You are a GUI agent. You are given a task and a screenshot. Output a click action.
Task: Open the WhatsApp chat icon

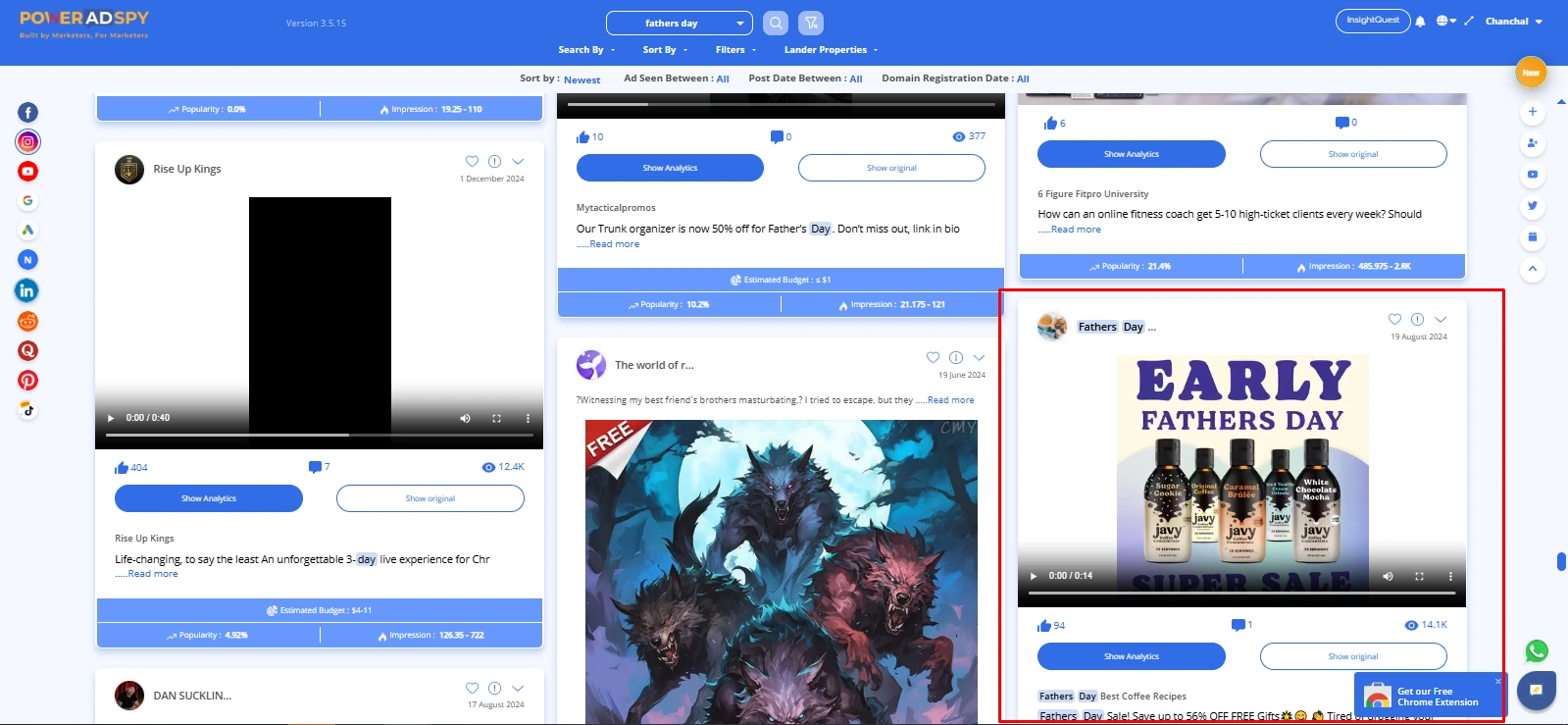pyautogui.click(x=1537, y=650)
